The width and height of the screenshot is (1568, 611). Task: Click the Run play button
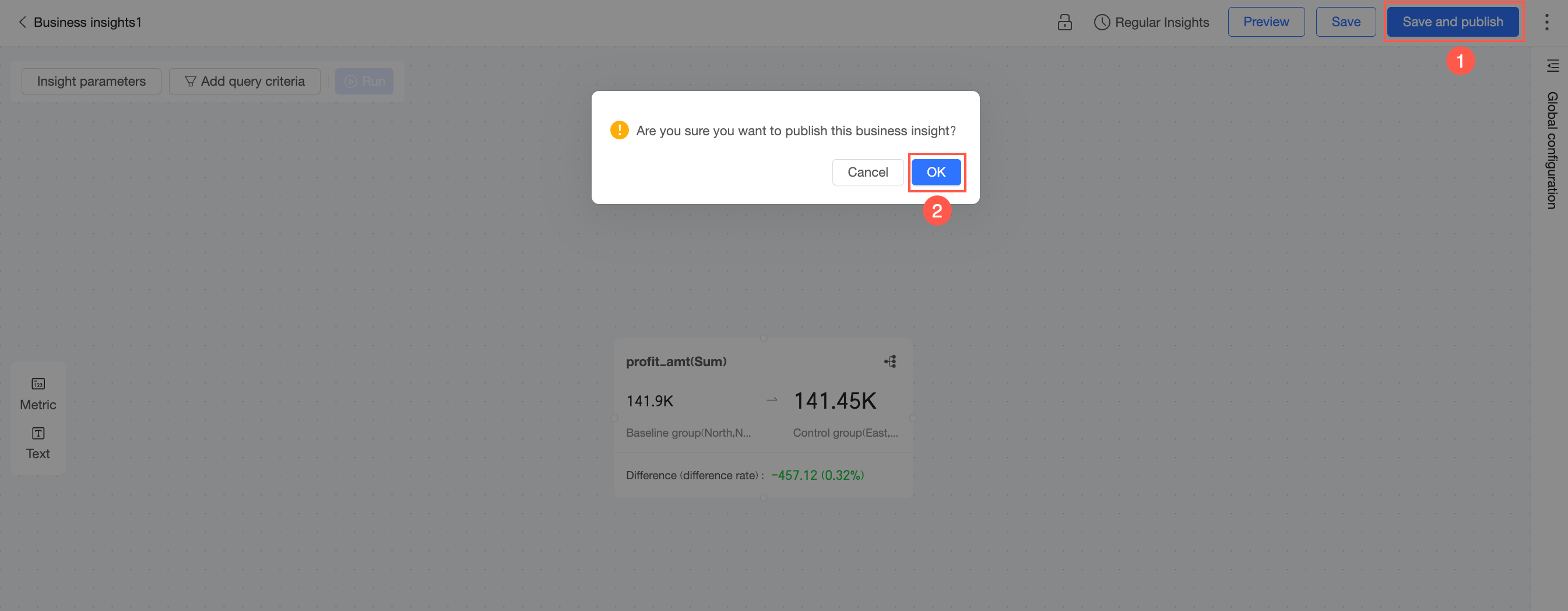pyautogui.click(x=364, y=81)
